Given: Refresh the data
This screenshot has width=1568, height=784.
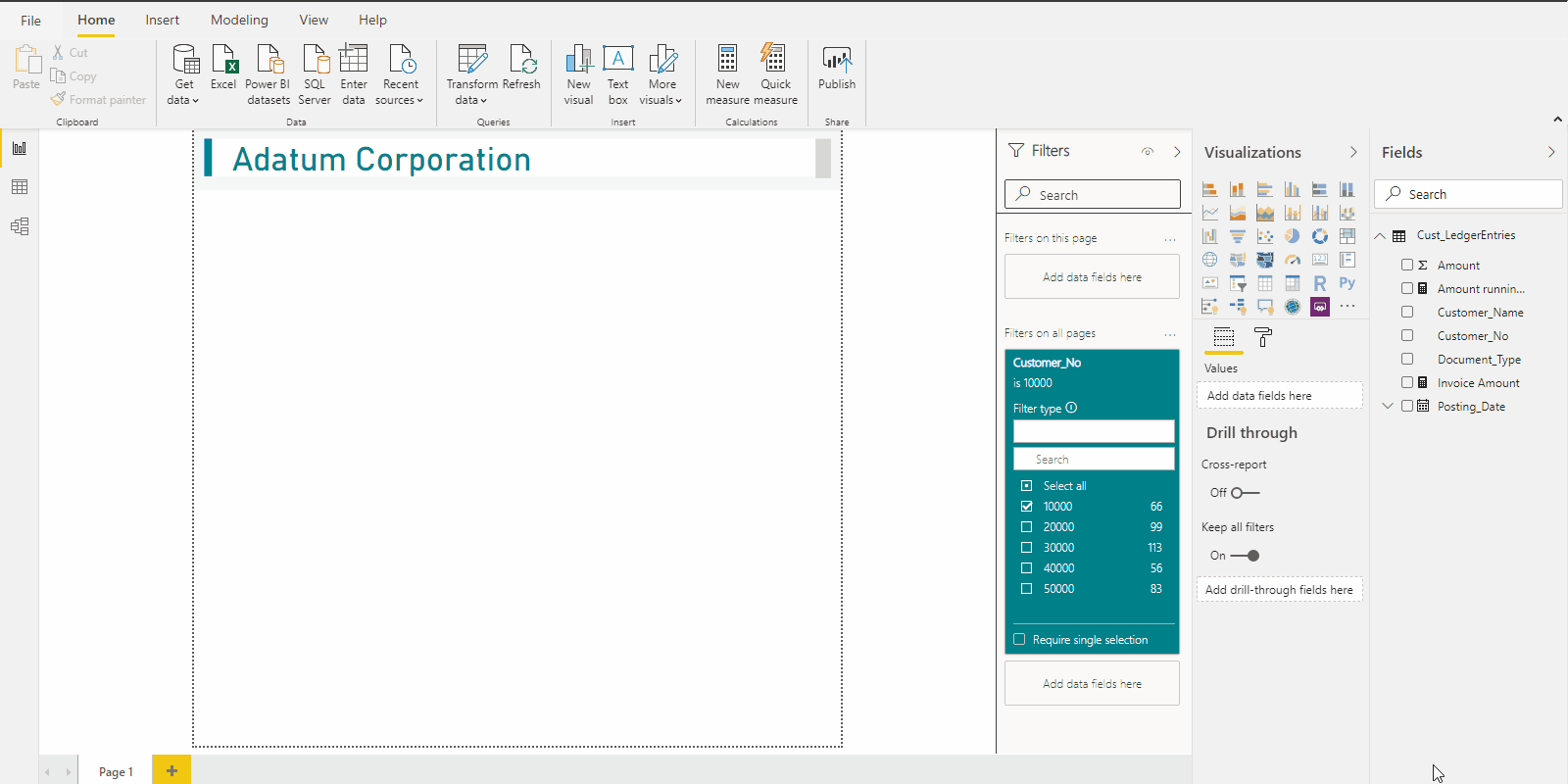Looking at the screenshot, I should tap(521, 69).
